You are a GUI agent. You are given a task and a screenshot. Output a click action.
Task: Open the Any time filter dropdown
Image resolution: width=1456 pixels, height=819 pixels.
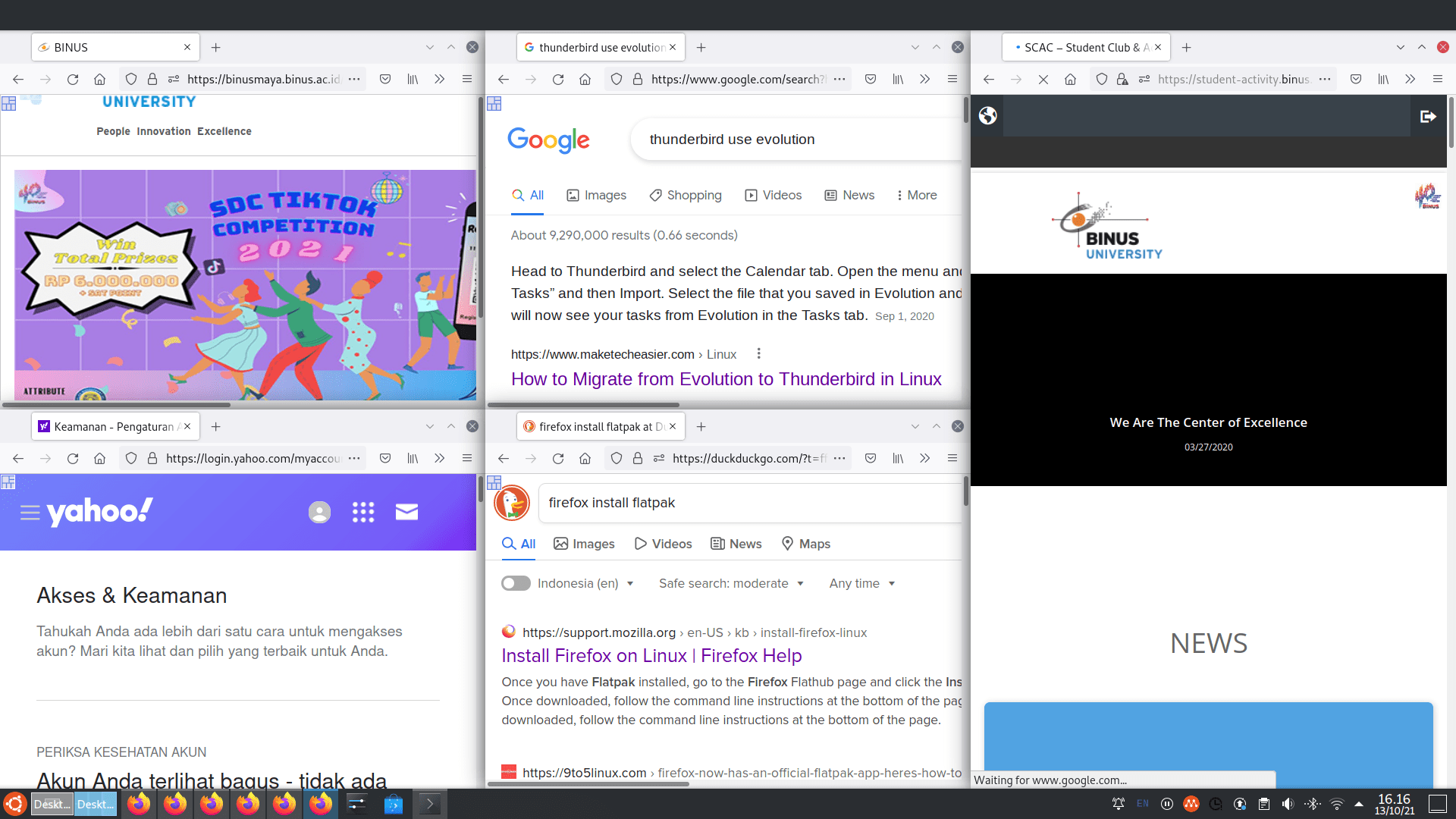tap(862, 583)
